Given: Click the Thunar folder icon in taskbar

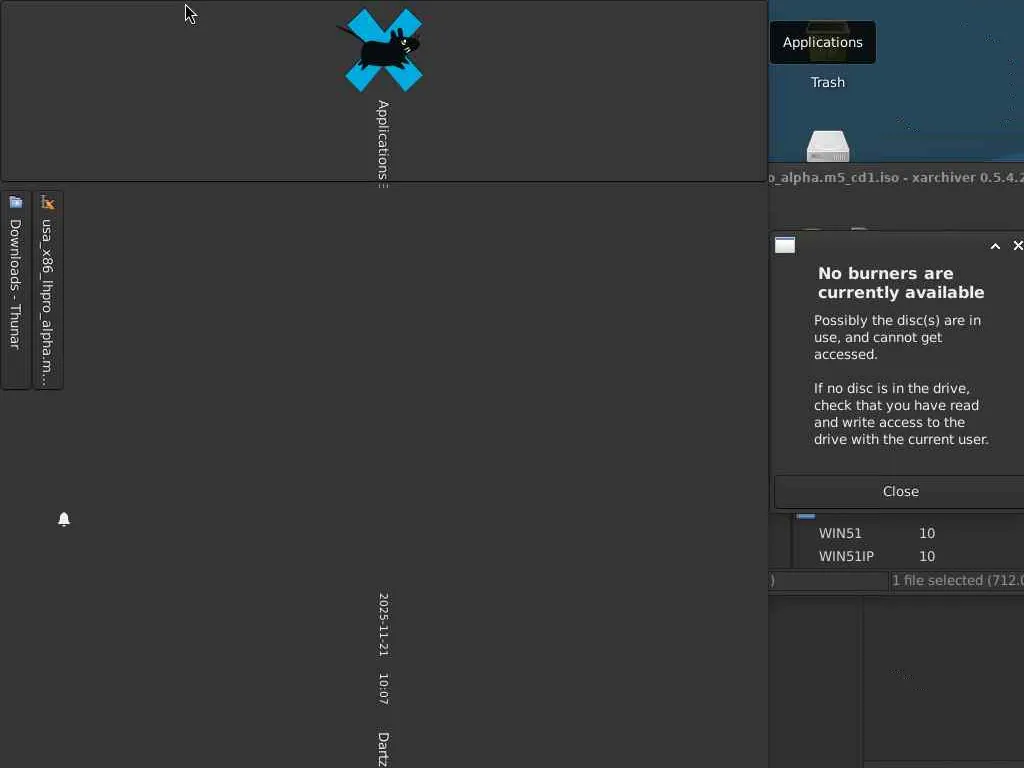Looking at the screenshot, I should tap(16, 202).
